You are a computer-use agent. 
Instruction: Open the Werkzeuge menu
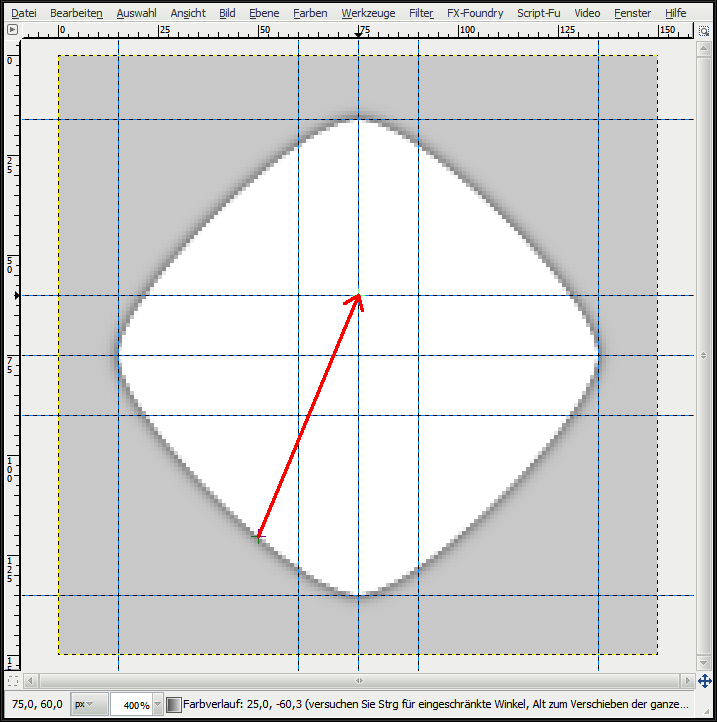(x=368, y=13)
